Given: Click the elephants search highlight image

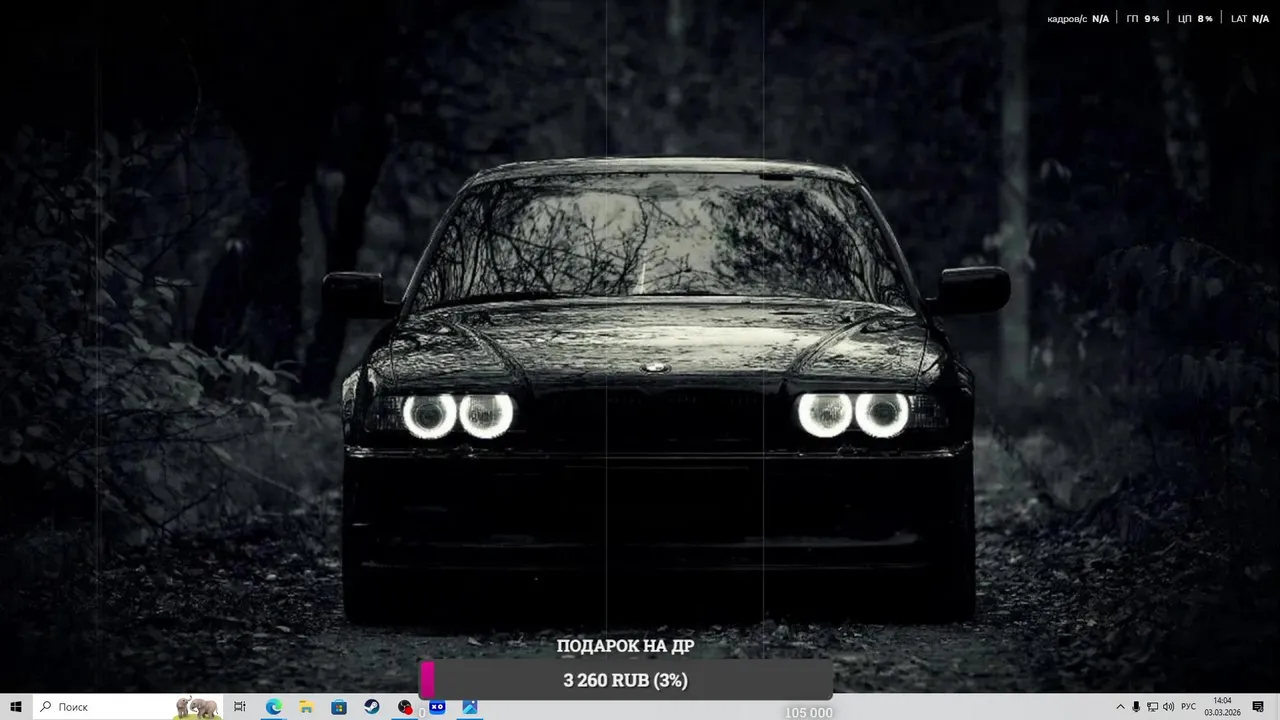Looking at the screenshot, I should [x=198, y=707].
